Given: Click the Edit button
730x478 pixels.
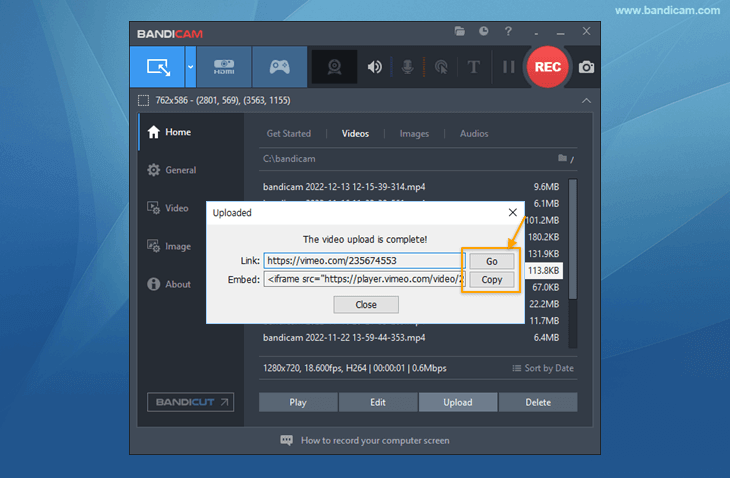Looking at the screenshot, I should point(378,402).
